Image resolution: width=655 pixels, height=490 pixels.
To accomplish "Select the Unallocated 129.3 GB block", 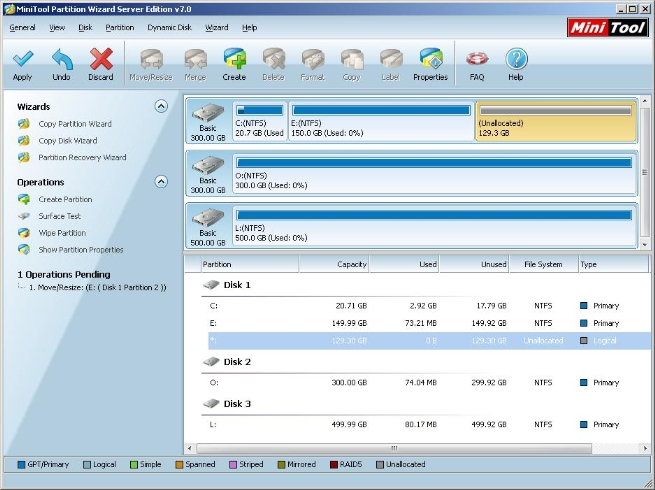I will (x=556, y=121).
